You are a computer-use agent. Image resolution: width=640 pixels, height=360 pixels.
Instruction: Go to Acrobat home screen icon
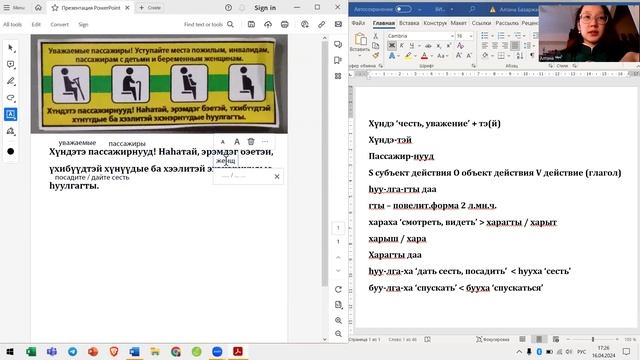(x=38, y=7)
